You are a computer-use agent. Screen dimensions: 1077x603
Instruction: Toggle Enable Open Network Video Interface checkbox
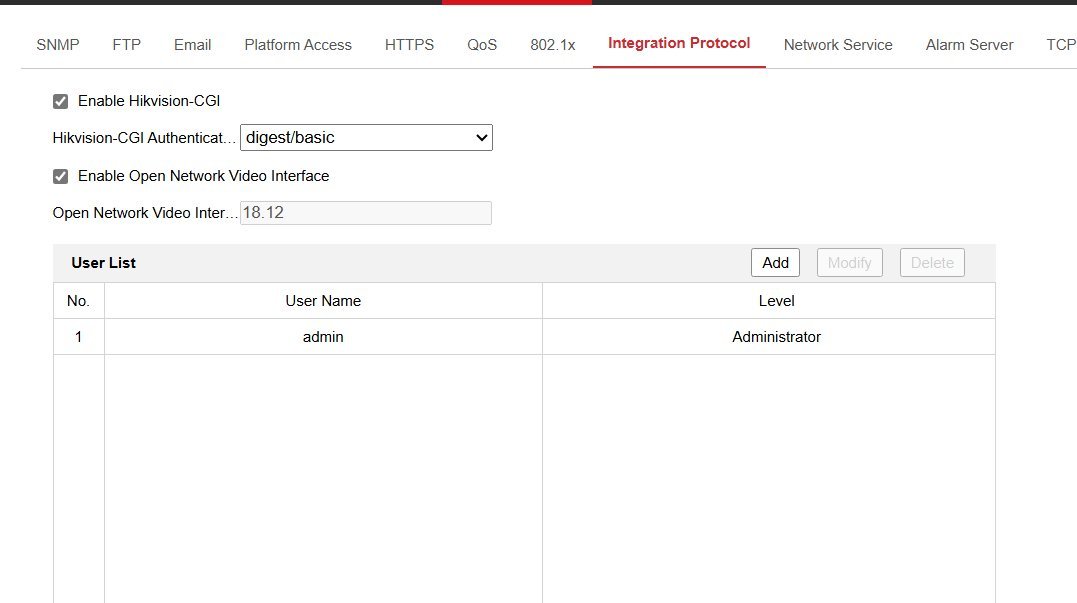[x=60, y=176]
